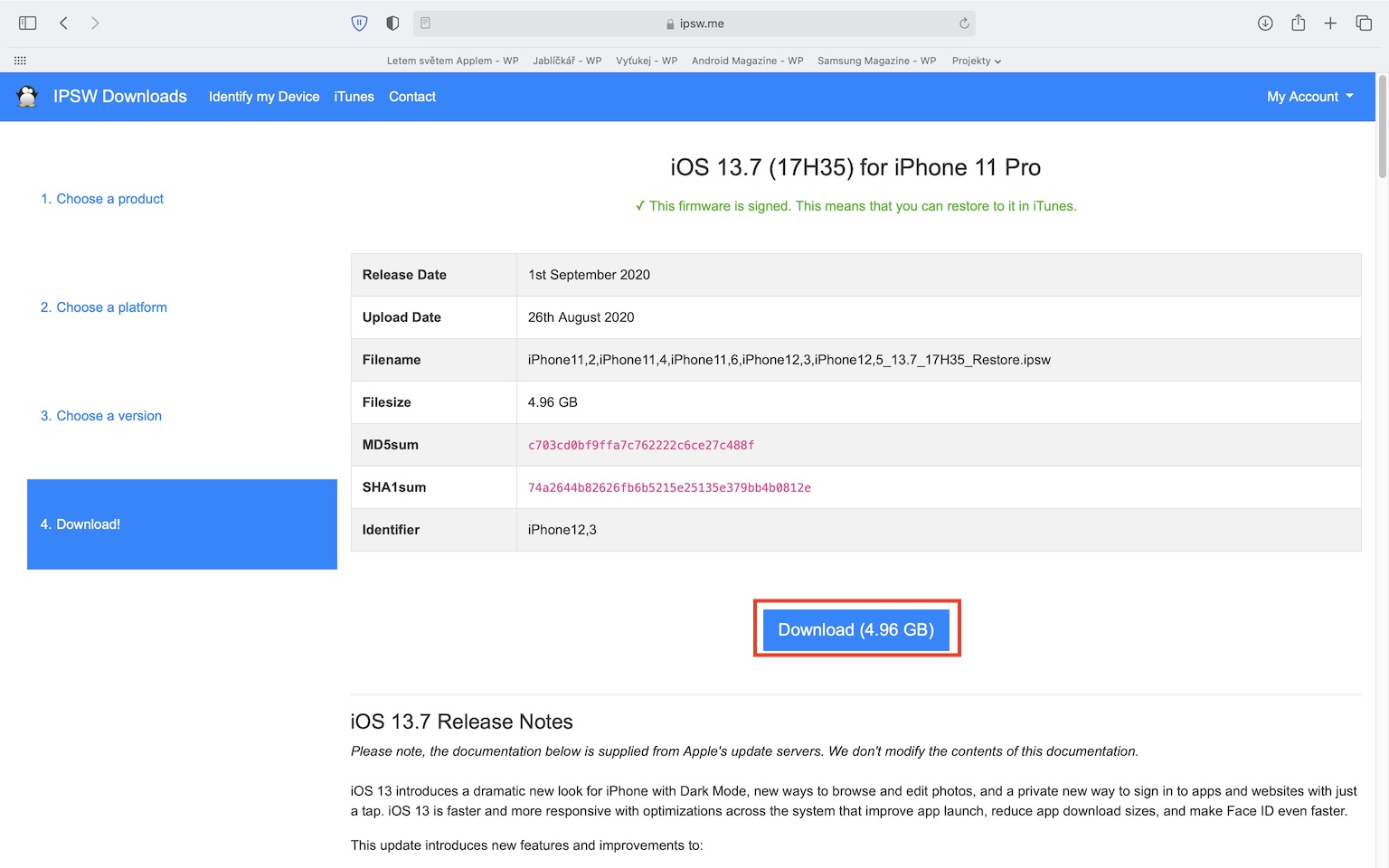The image size is (1389, 868).
Task: Click the iPhone12,3 identifier value
Action: point(562,530)
